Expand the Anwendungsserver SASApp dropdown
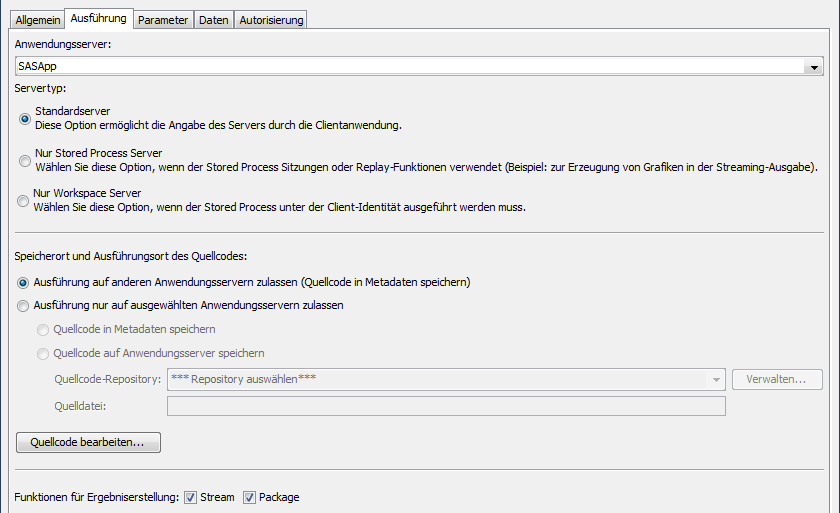 [410, 67]
